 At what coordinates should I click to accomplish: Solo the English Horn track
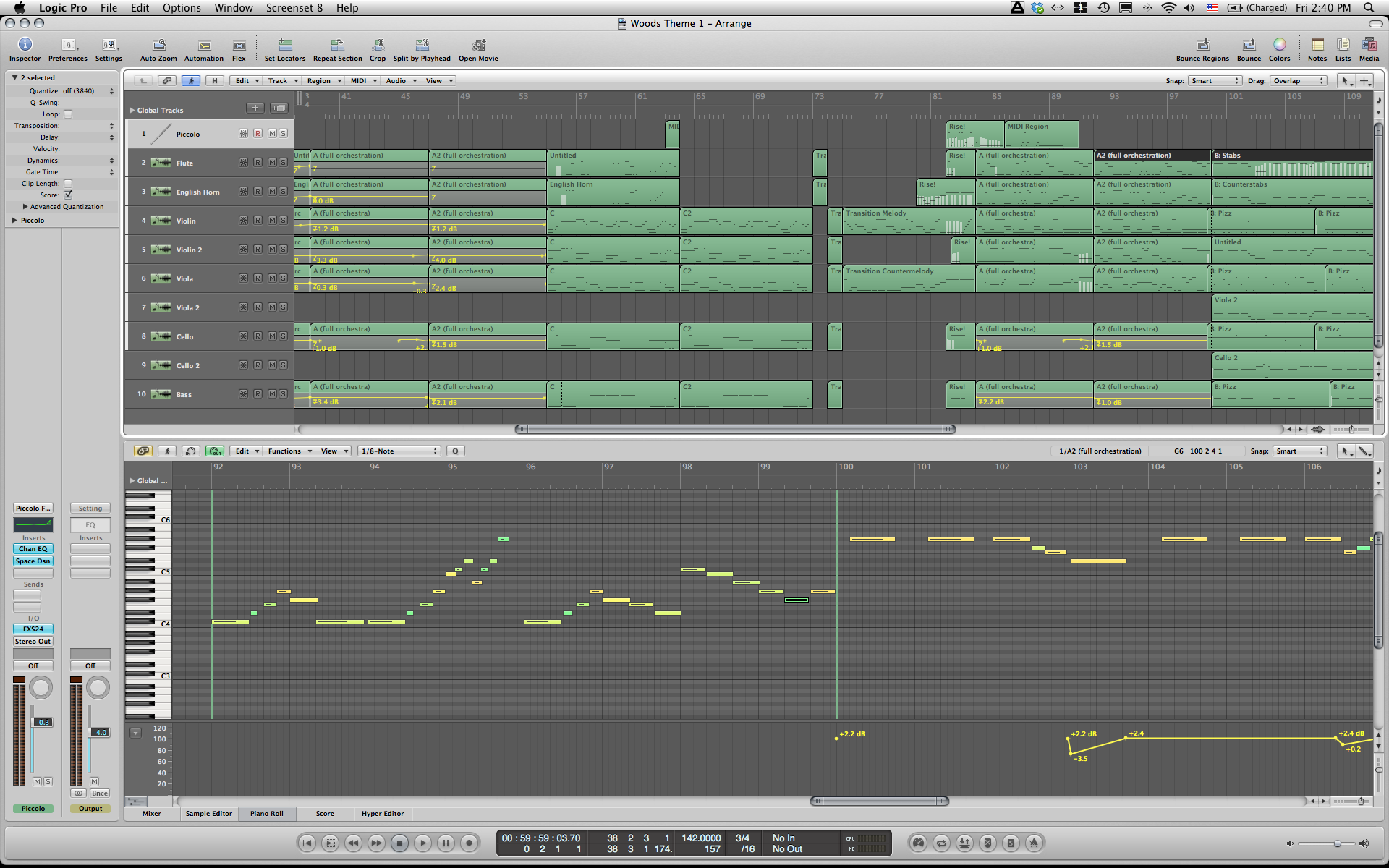[283, 192]
